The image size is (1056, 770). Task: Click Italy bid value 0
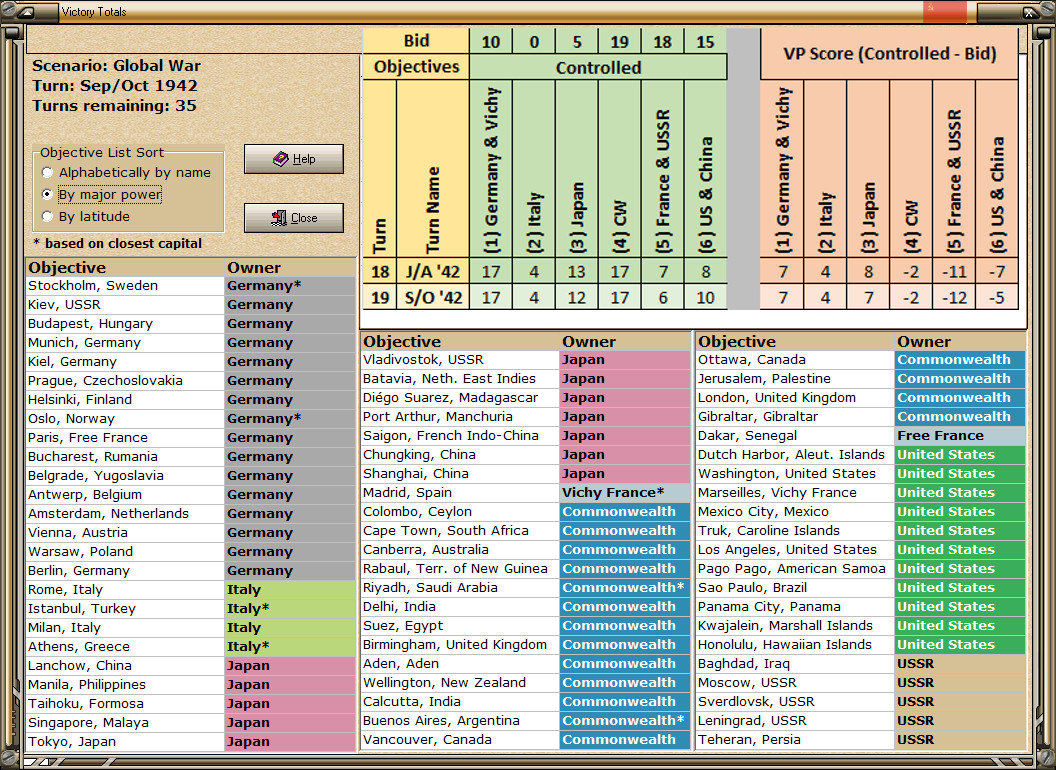(x=534, y=41)
